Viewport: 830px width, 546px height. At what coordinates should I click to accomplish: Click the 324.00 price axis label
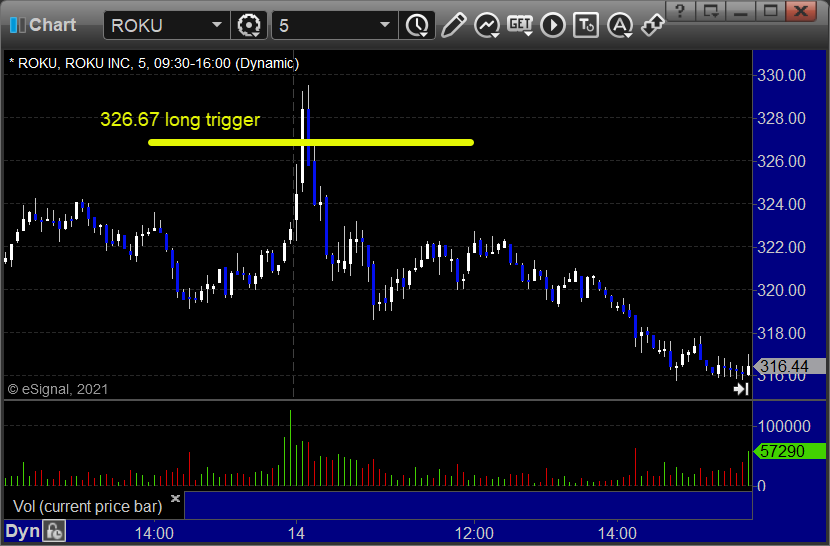pyautogui.click(x=781, y=204)
